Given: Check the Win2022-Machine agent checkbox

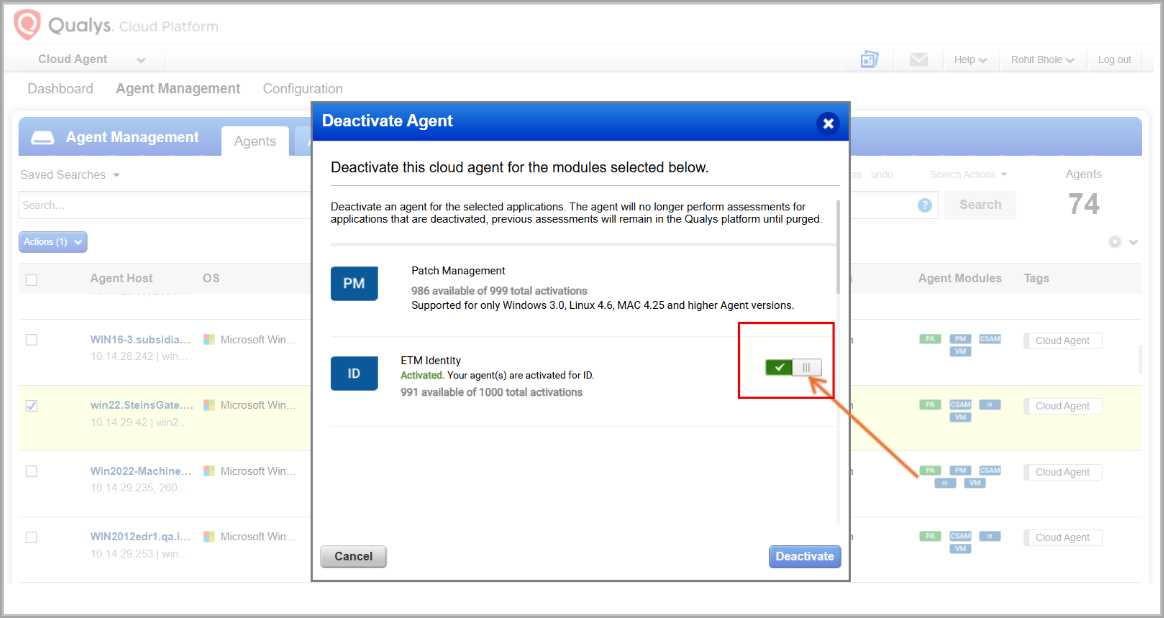Looking at the screenshot, I should point(31,471).
